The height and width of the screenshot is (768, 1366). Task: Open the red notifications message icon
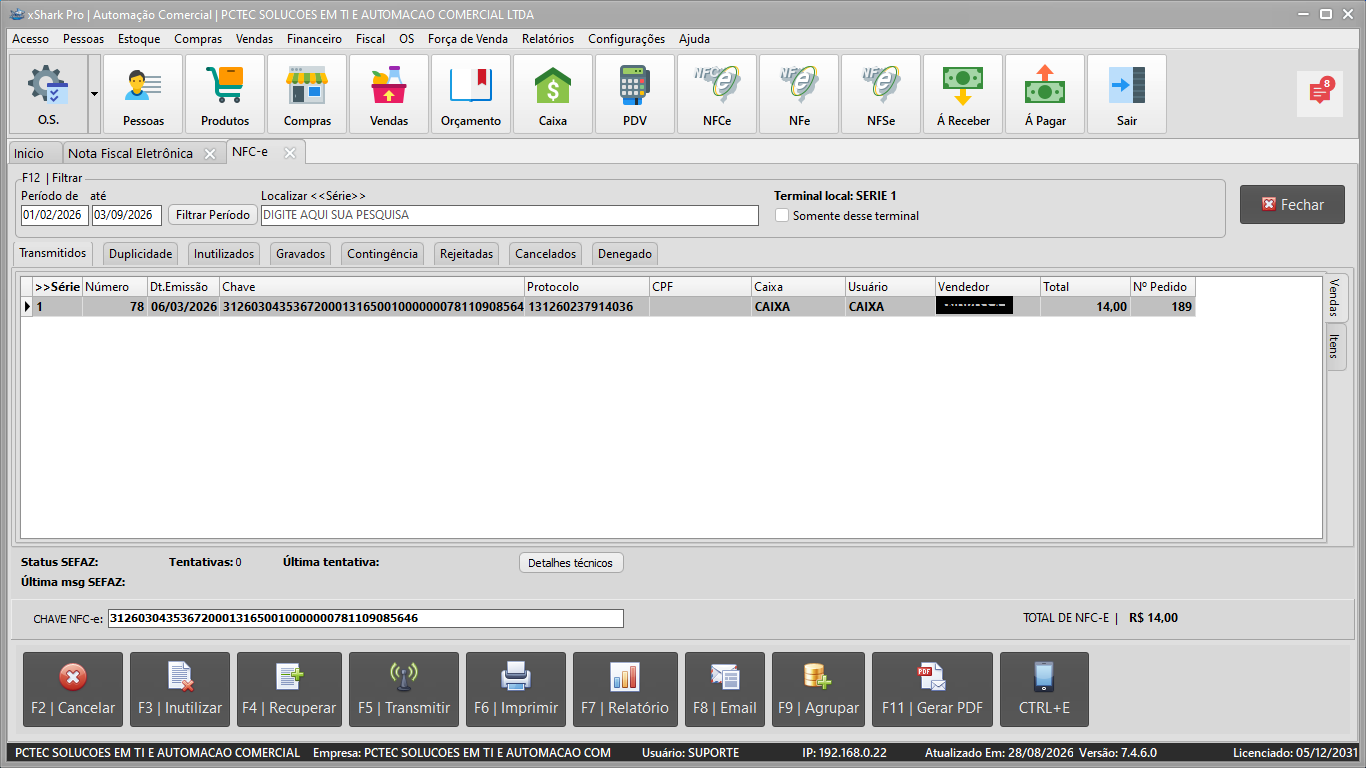click(x=1321, y=92)
